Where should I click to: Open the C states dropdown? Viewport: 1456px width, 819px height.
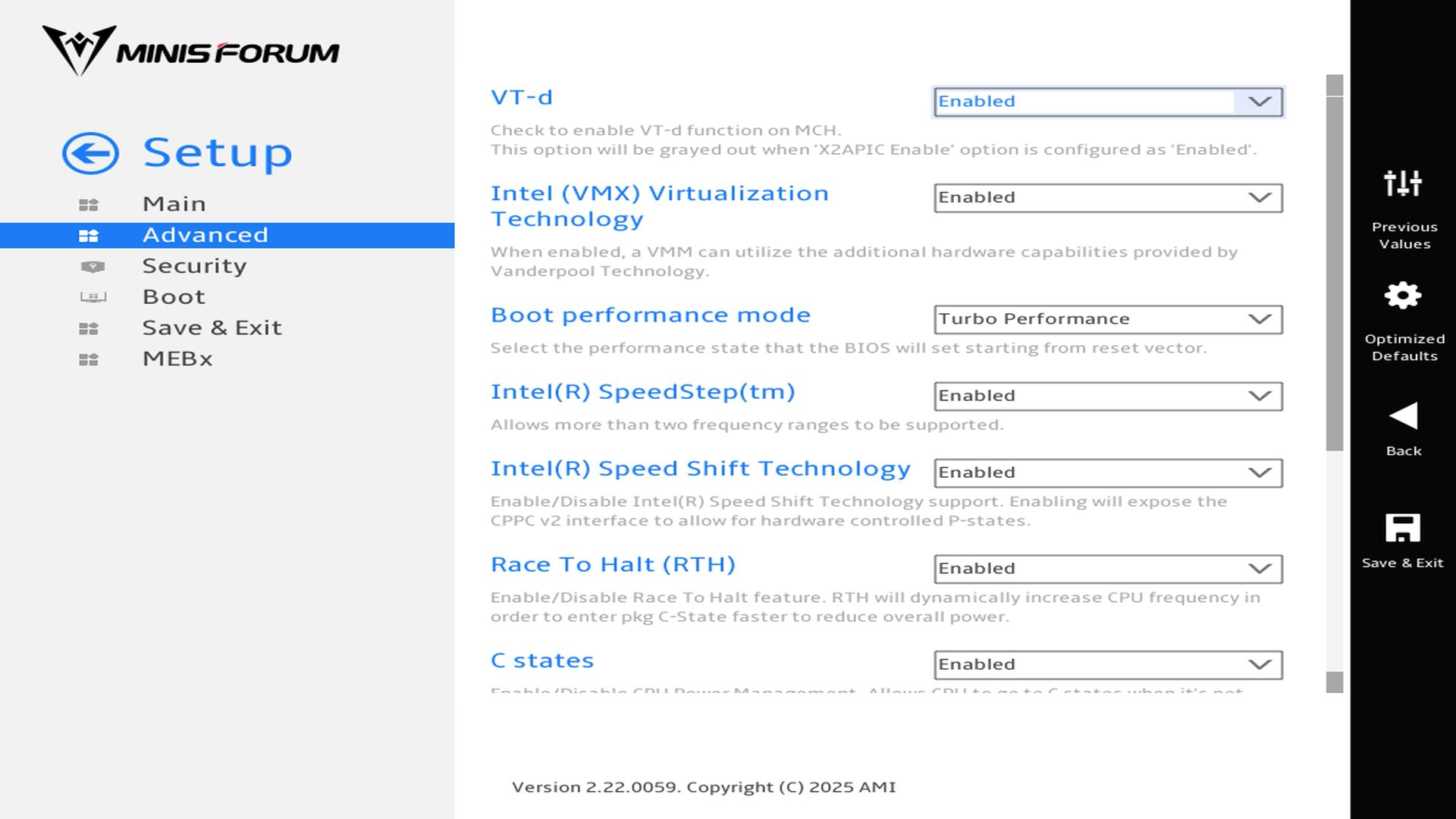[x=1107, y=664]
